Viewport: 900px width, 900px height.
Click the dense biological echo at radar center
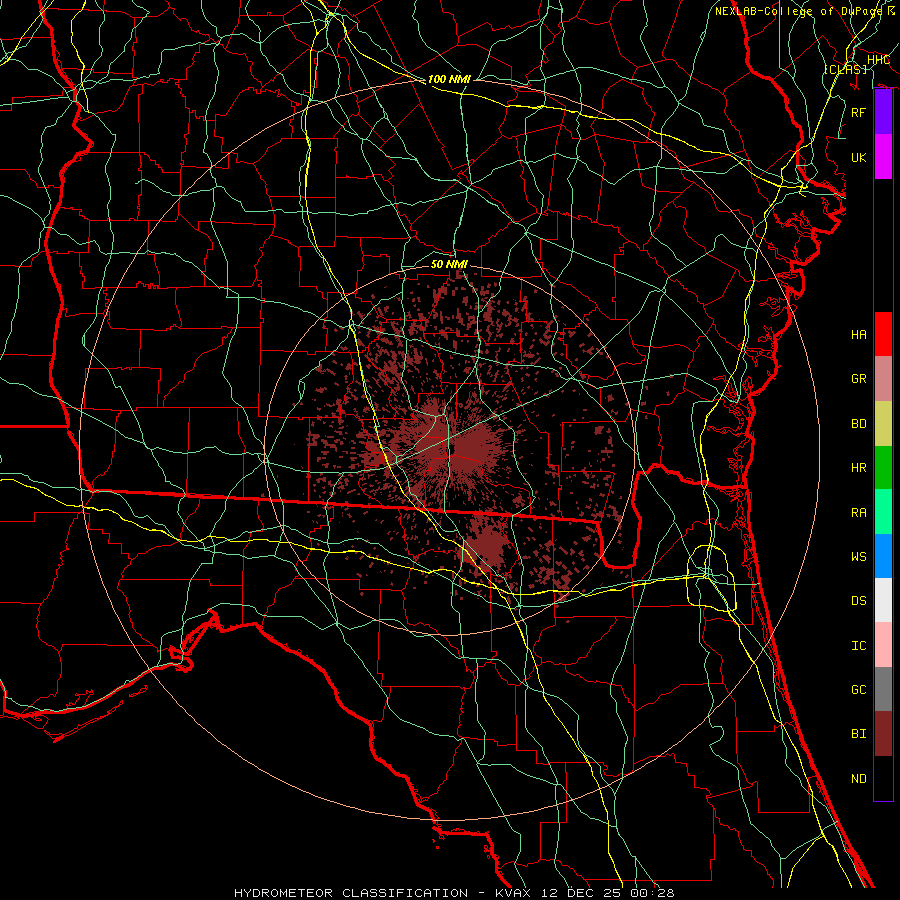[x=451, y=448]
